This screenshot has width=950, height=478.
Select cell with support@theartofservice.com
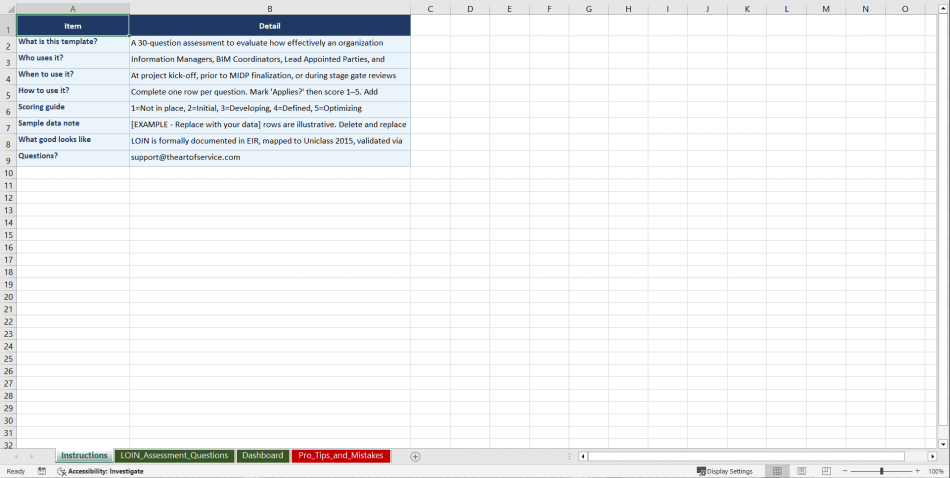269,157
